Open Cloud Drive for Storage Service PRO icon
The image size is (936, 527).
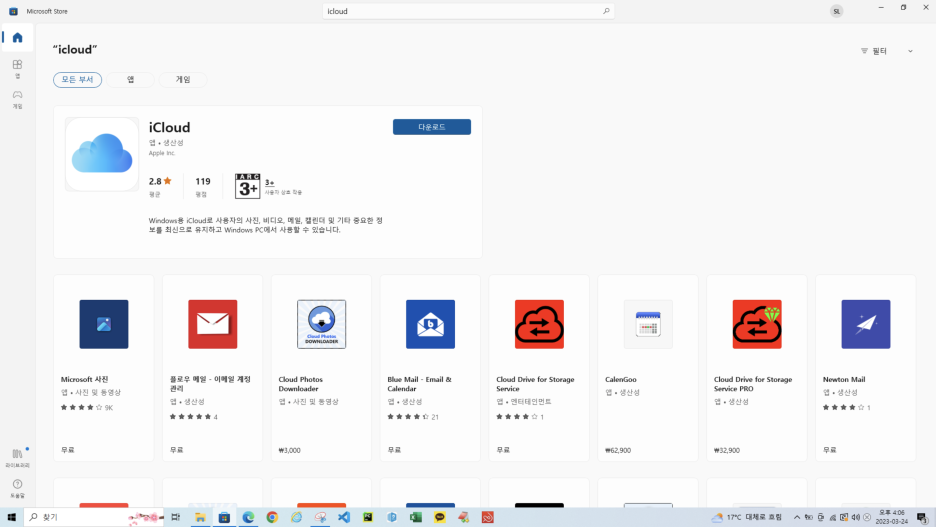[x=757, y=324]
